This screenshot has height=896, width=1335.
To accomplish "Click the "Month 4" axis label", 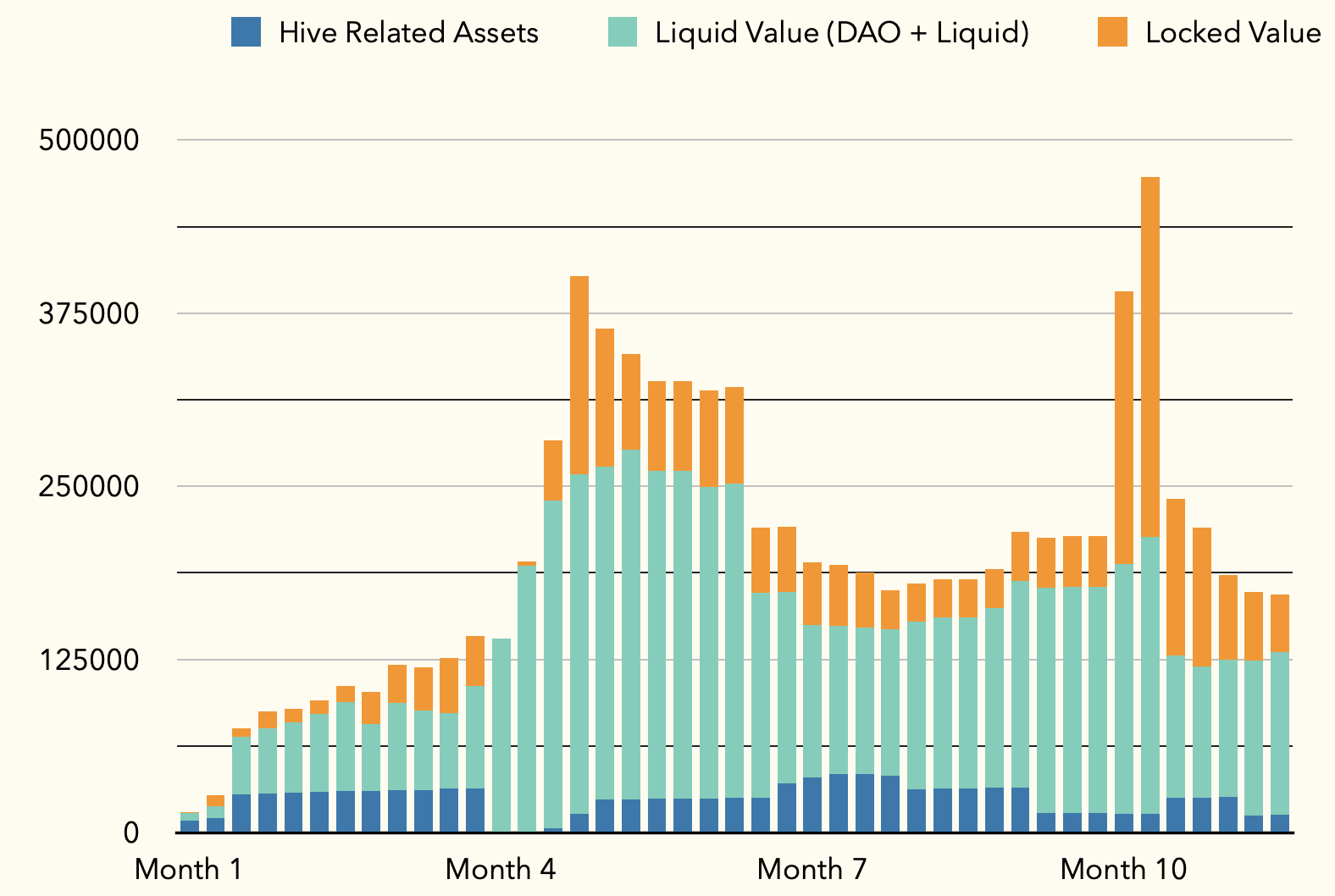I will 501,869.
